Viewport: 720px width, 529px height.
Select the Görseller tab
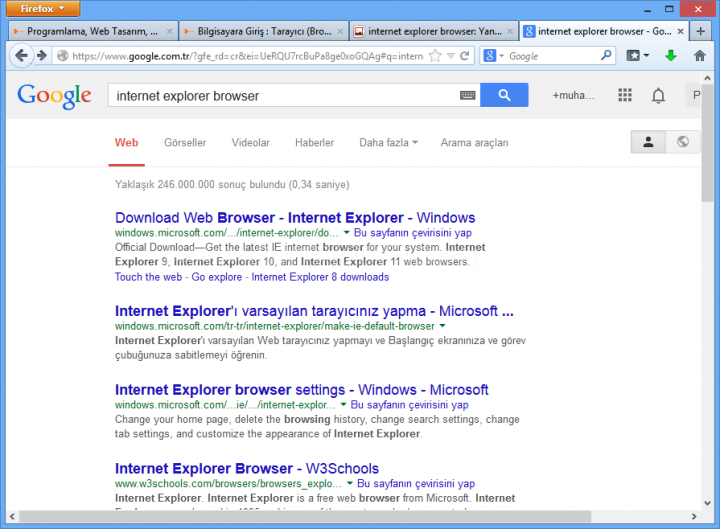185,143
